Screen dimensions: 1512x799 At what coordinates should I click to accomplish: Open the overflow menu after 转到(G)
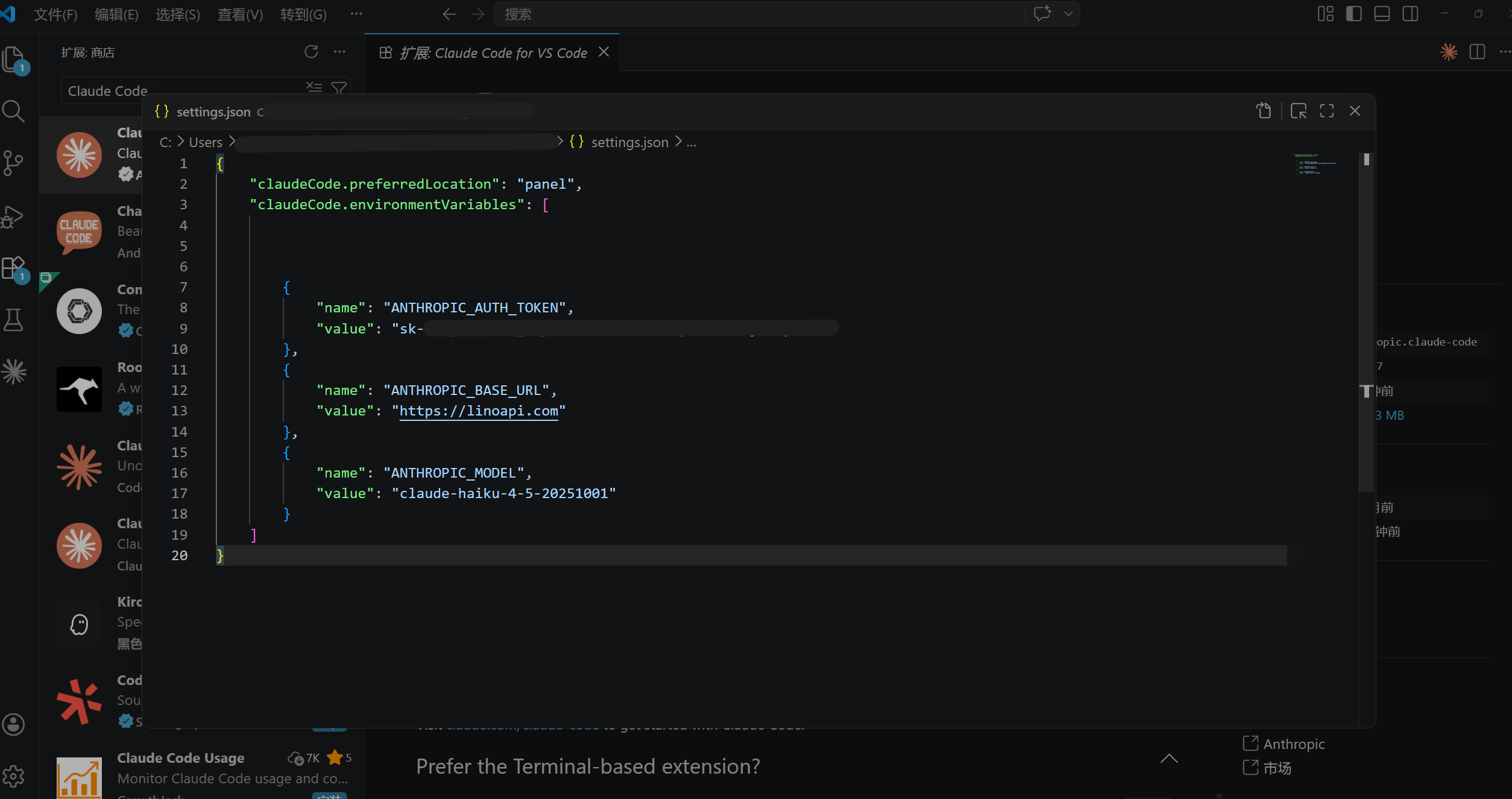[357, 14]
